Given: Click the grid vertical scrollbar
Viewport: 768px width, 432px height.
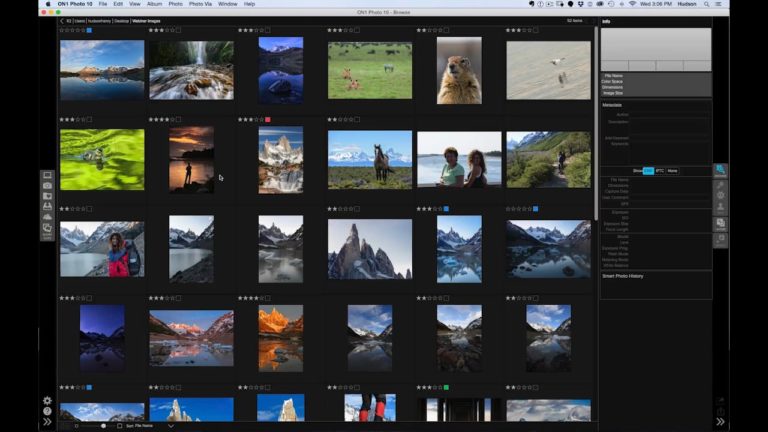Looking at the screenshot, I should click(596, 122).
